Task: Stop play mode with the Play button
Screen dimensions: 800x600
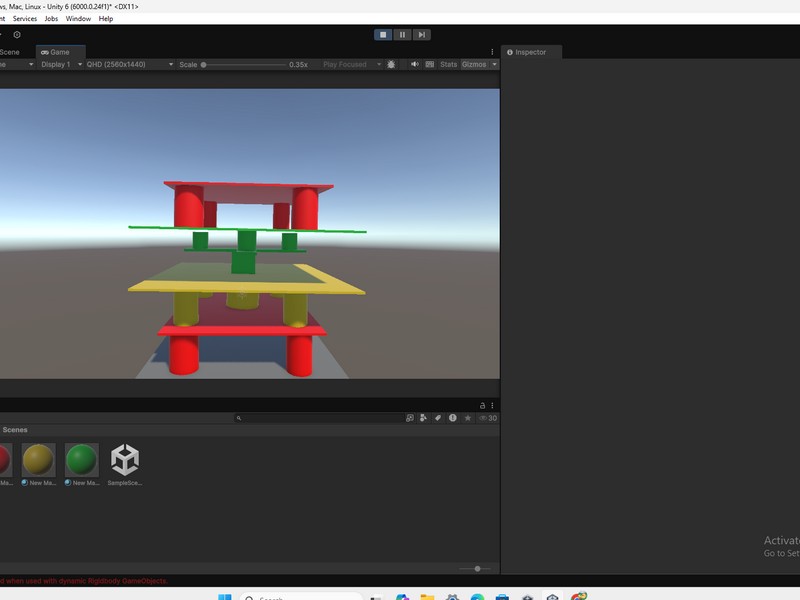Action: tap(383, 34)
